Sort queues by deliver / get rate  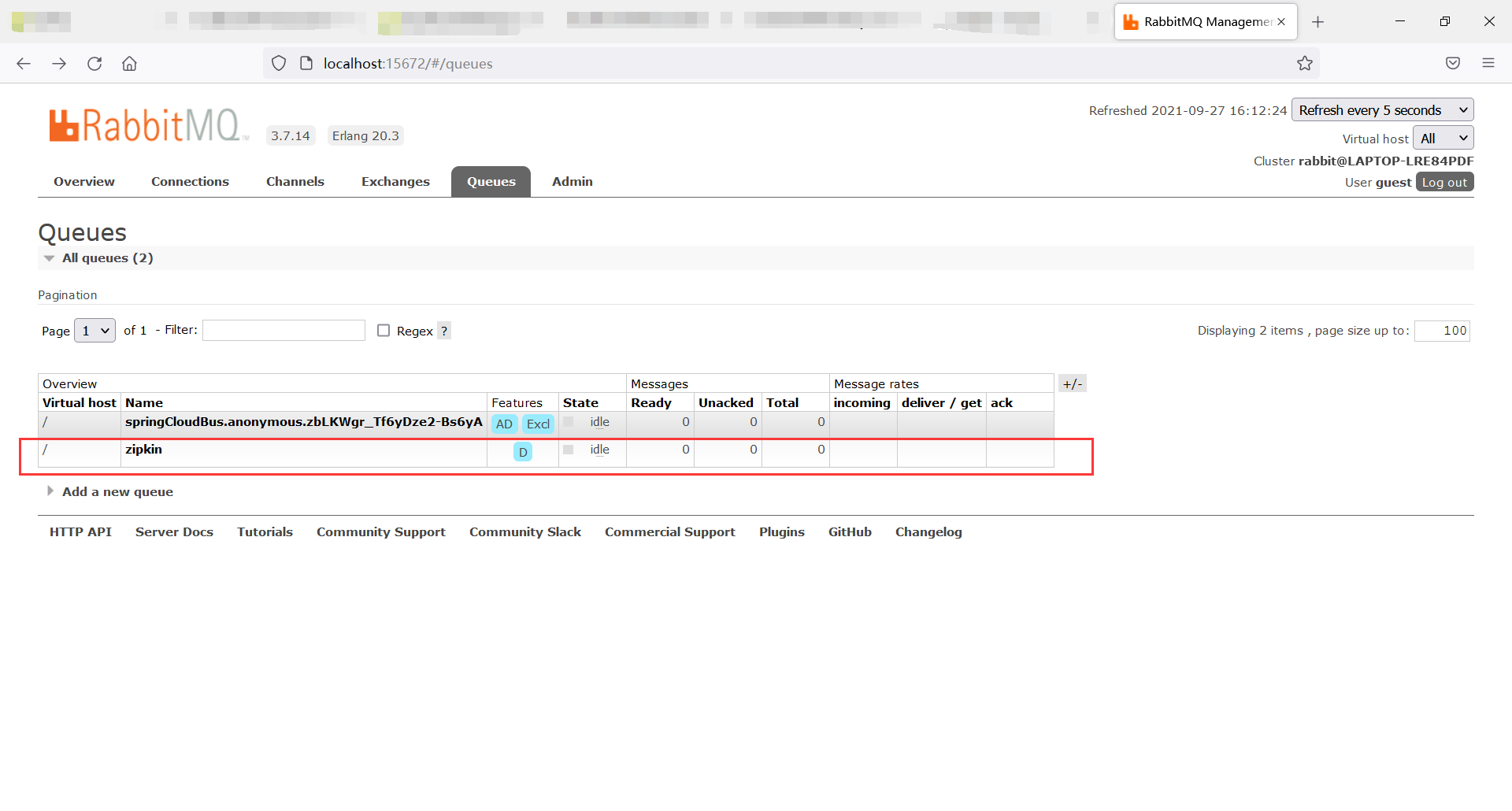942,403
